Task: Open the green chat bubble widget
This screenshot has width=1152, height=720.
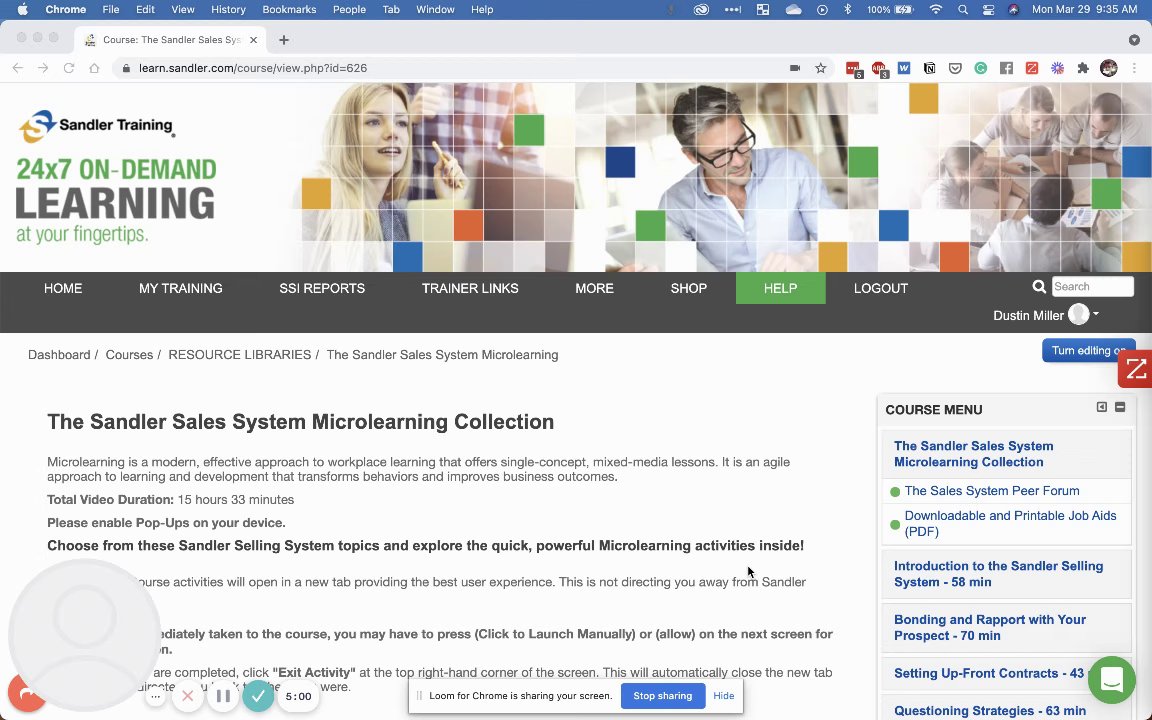Action: 1112,680
